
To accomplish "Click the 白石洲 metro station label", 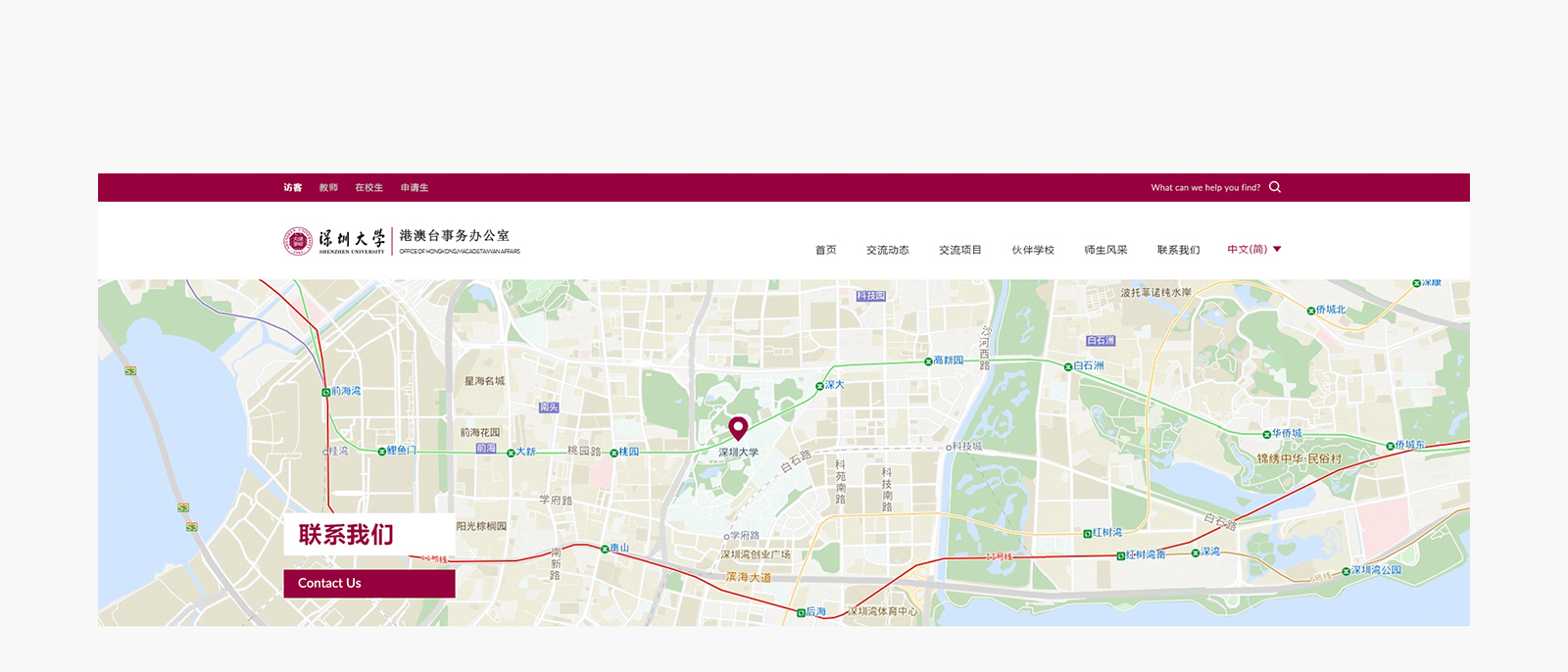I will point(1088,365).
